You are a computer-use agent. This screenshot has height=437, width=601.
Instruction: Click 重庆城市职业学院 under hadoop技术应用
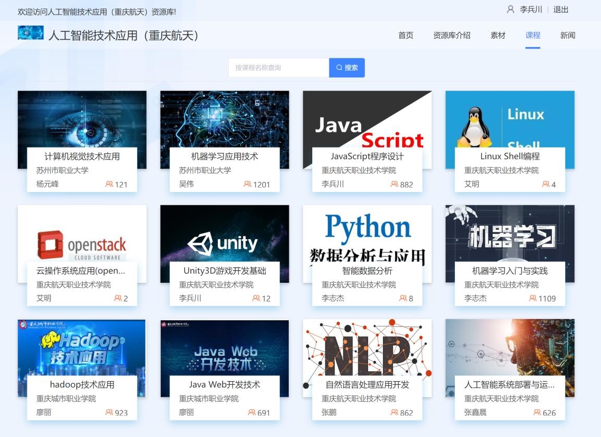click(66, 399)
